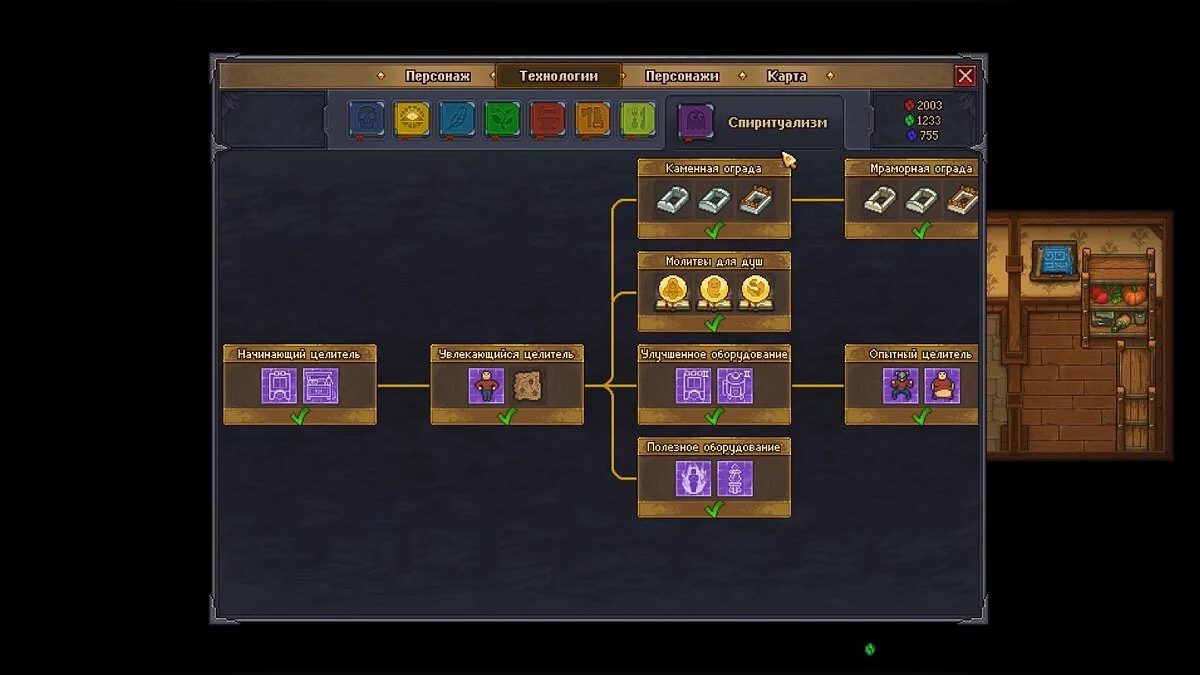Image resolution: width=1200 pixels, height=675 pixels.
Task: Click the level II tank blueprint in Улучшенное оборудование
Action: [735, 385]
